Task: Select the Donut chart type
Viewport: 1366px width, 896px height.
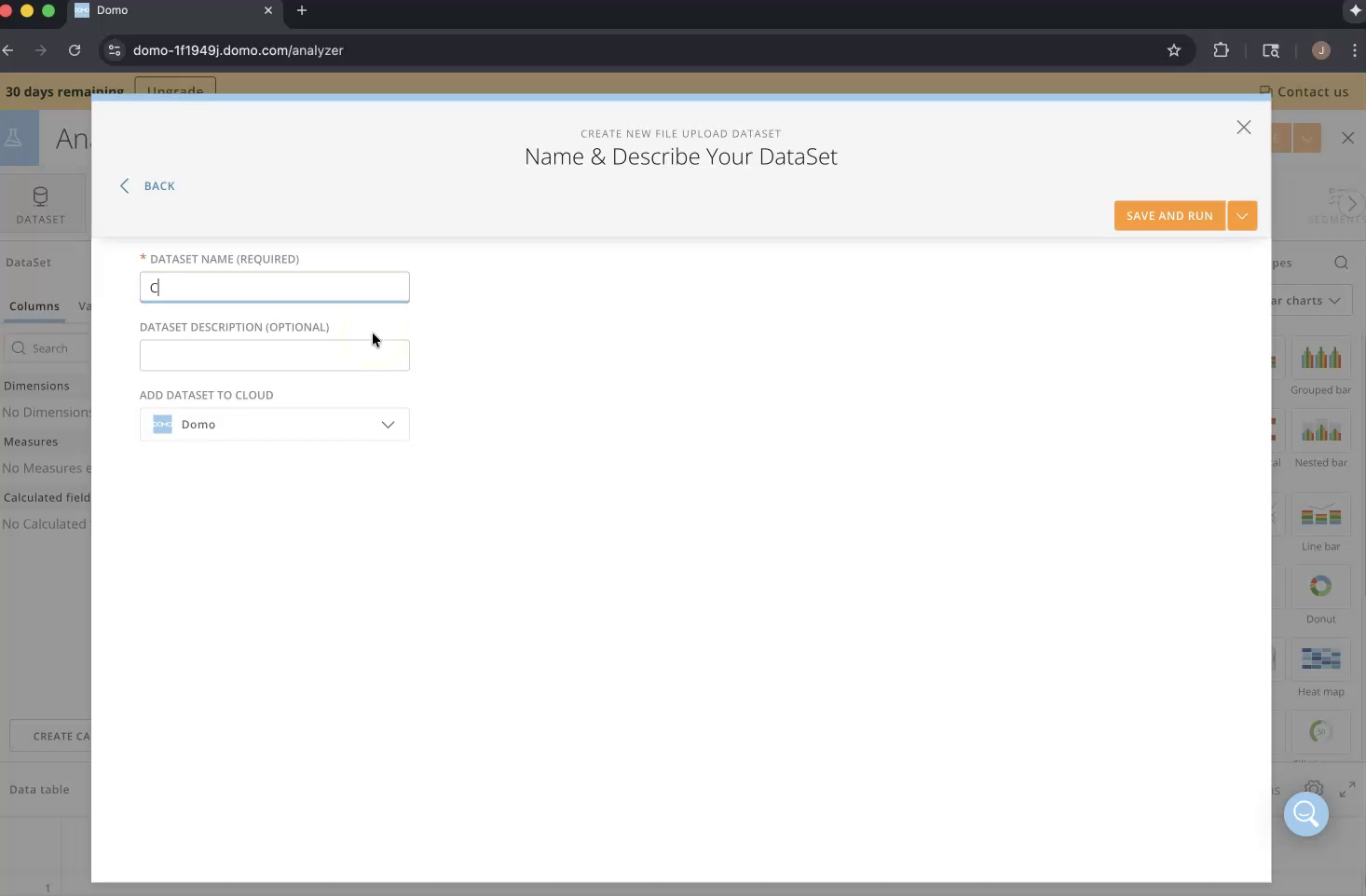Action: pyautogui.click(x=1320, y=595)
